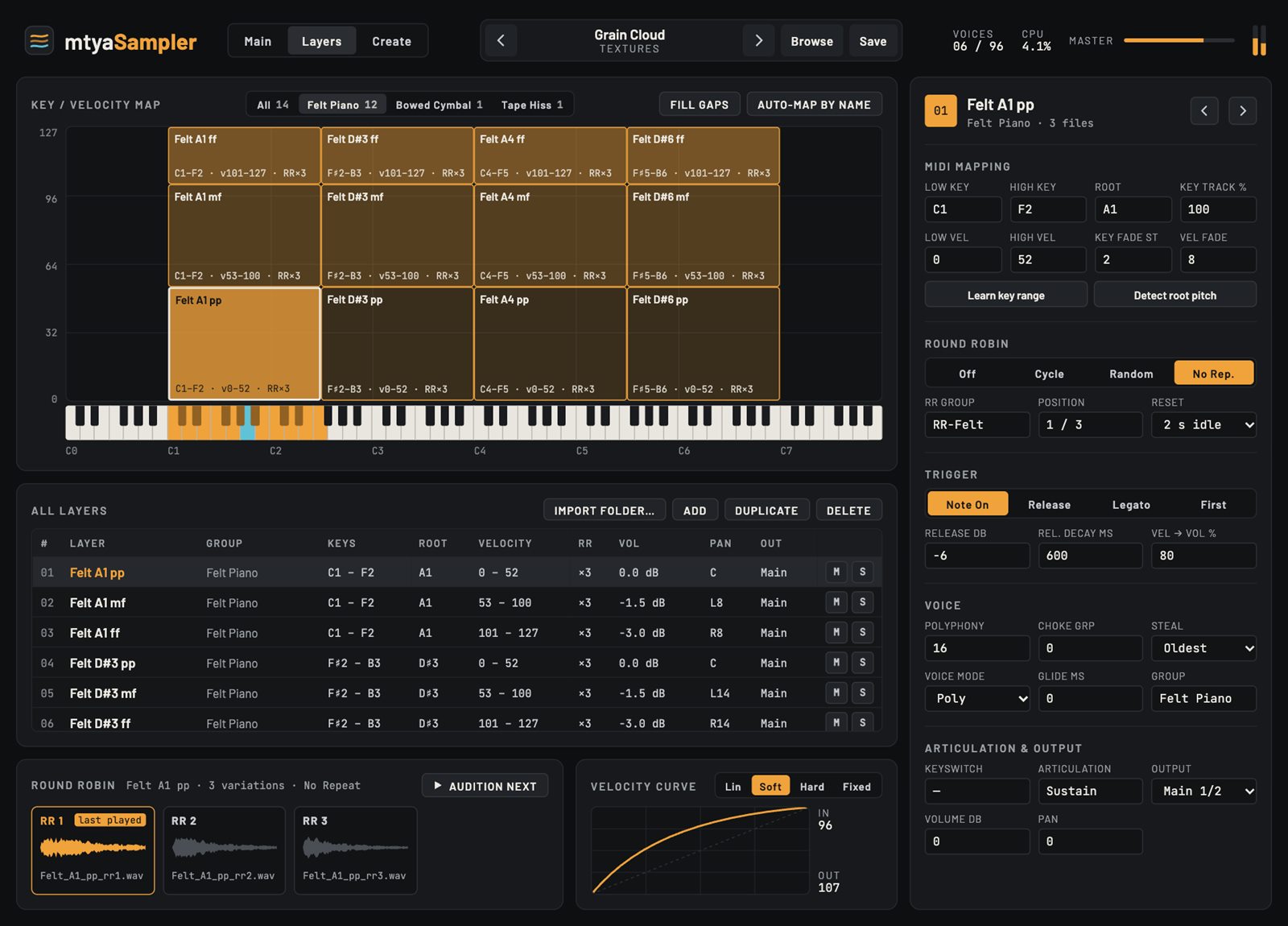Open the Voice Mode dropdown
Viewport: 1288px width, 926px height.
[x=977, y=699]
